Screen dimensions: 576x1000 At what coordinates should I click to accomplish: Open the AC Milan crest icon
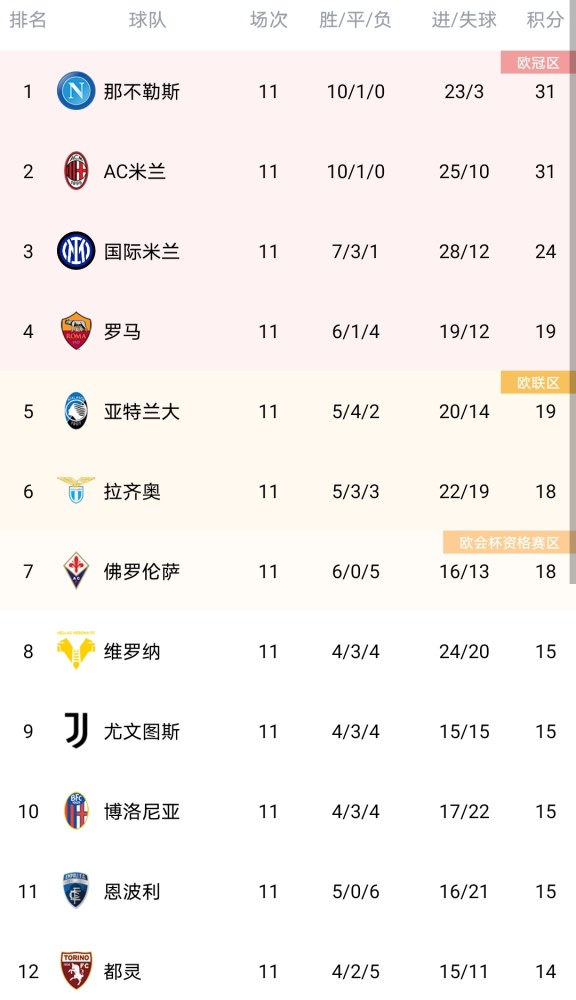[76, 171]
